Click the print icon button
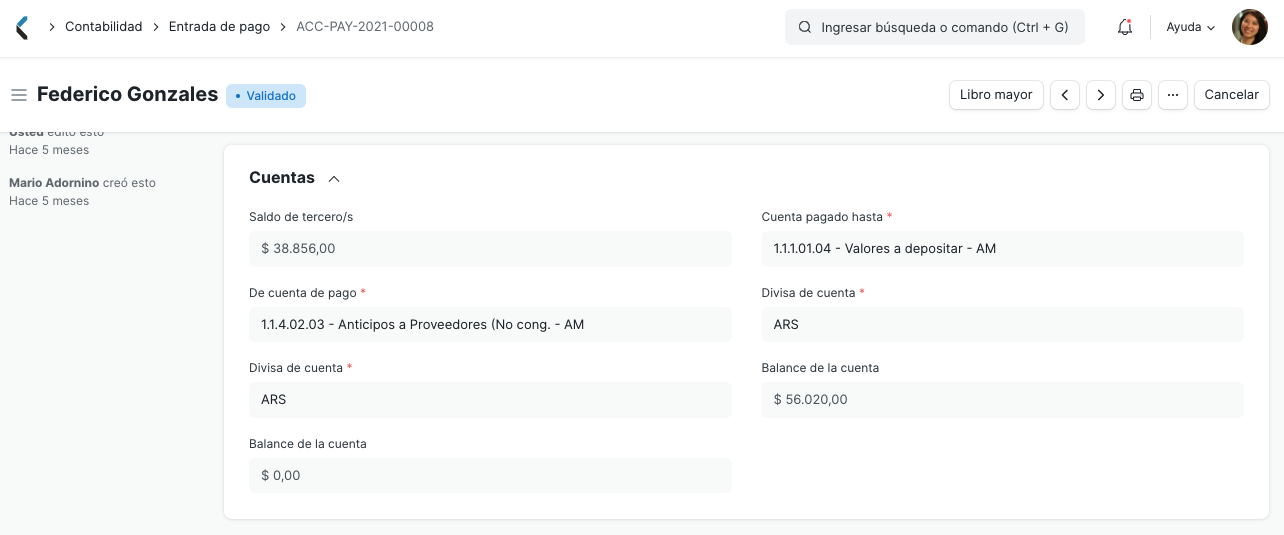The image size is (1284, 535). click(1137, 95)
